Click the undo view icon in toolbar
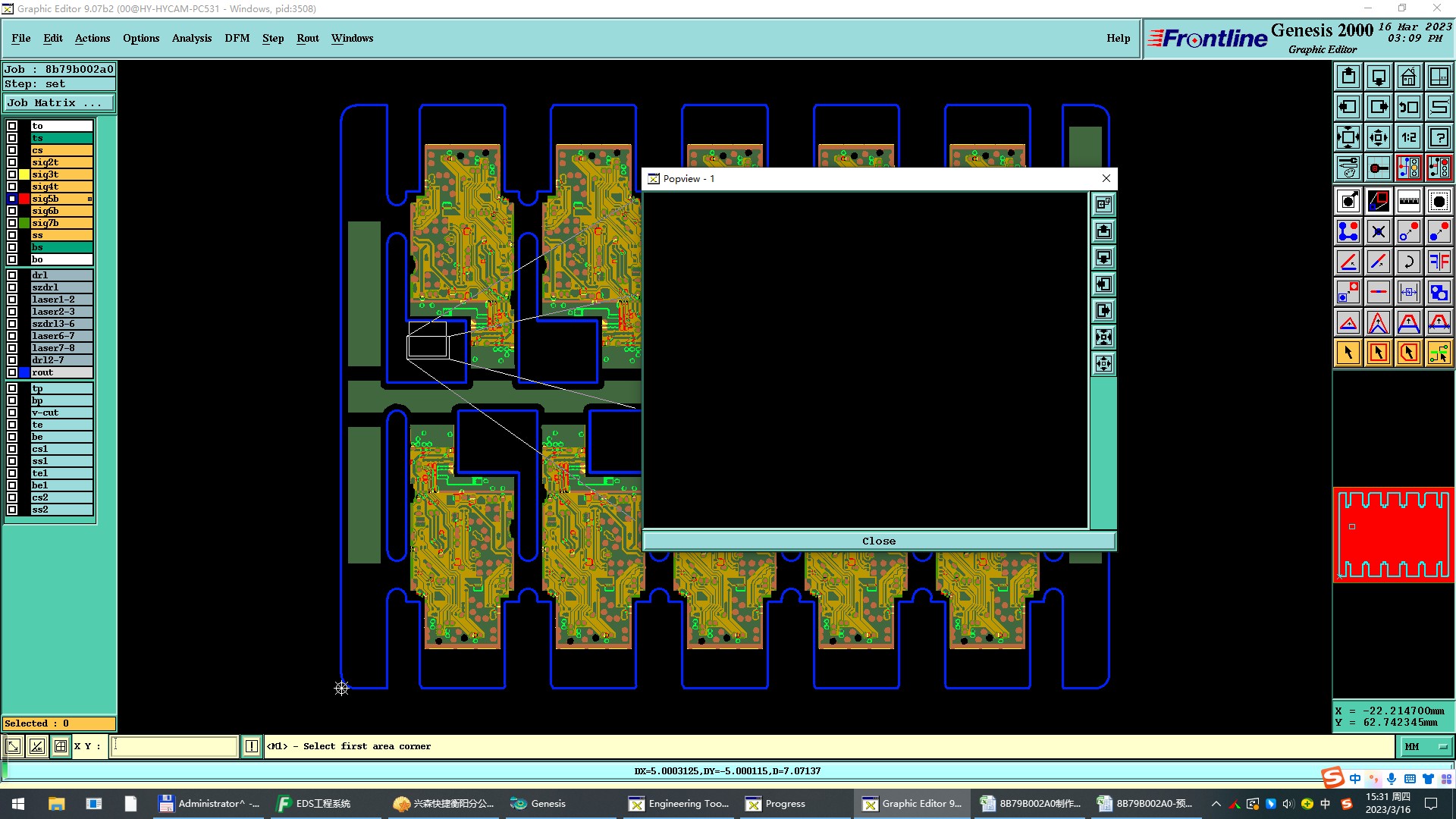1456x819 pixels. click(x=1408, y=107)
